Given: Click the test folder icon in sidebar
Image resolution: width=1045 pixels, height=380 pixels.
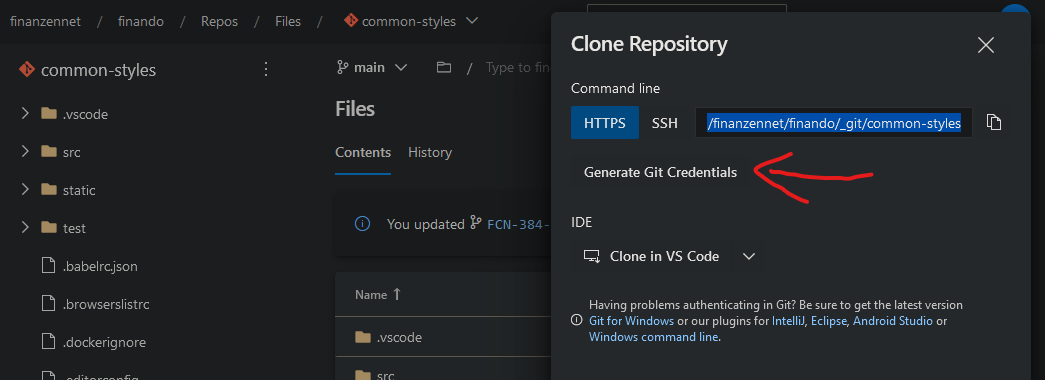Looking at the screenshot, I should (49, 227).
